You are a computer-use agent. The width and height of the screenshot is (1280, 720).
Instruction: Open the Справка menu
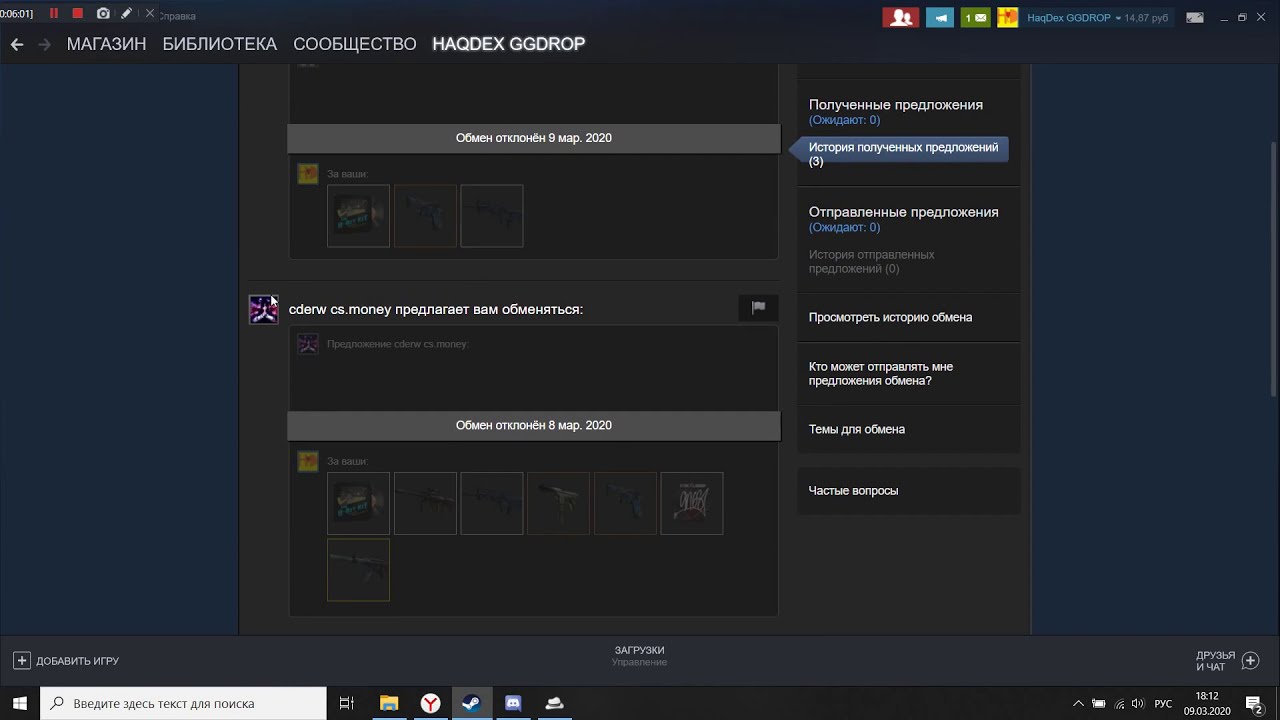[178, 16]
